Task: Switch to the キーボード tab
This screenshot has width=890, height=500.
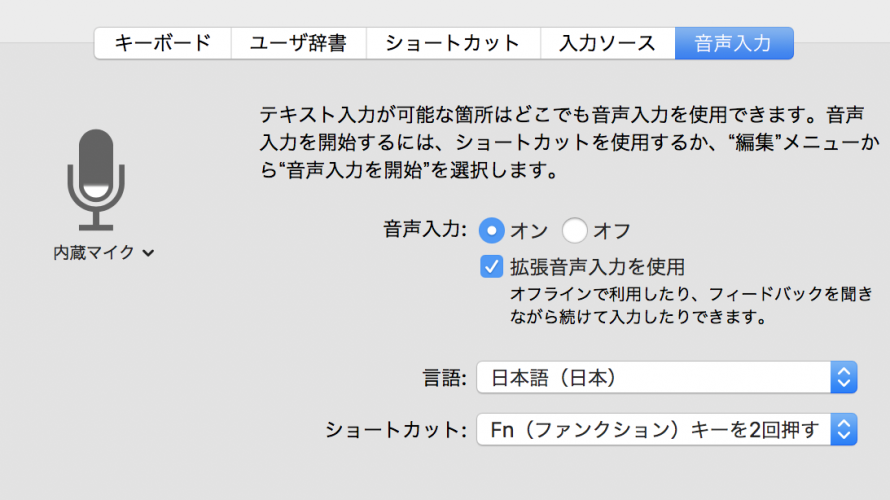Action: pyautogui.click(x=163, y=43)
